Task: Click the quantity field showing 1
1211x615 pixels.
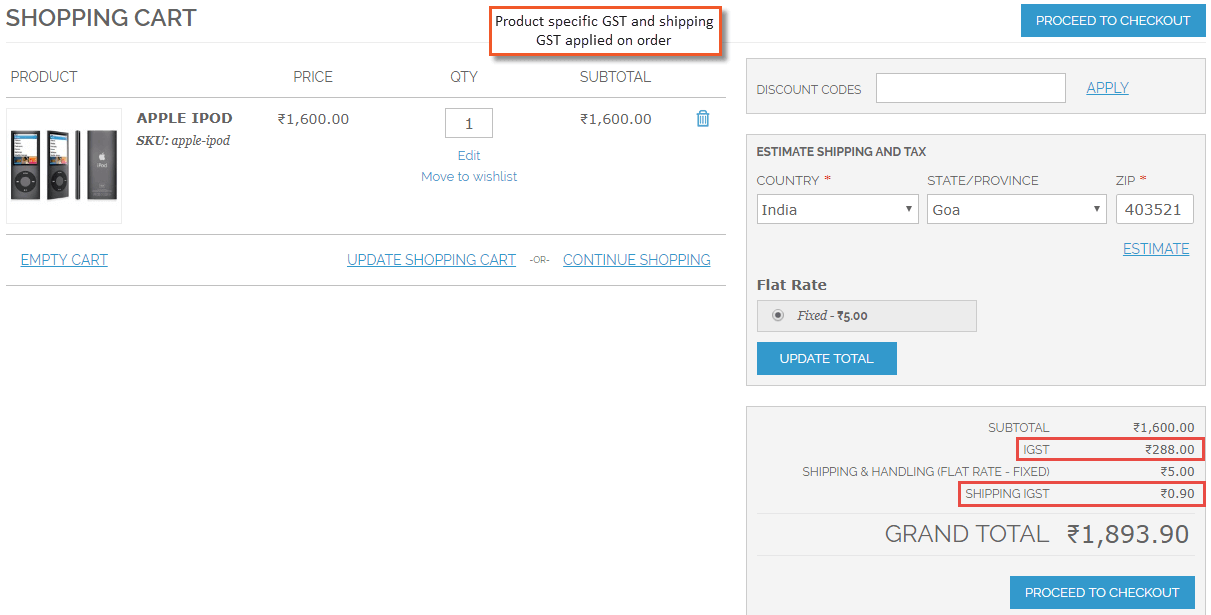Action: [469, 123]
